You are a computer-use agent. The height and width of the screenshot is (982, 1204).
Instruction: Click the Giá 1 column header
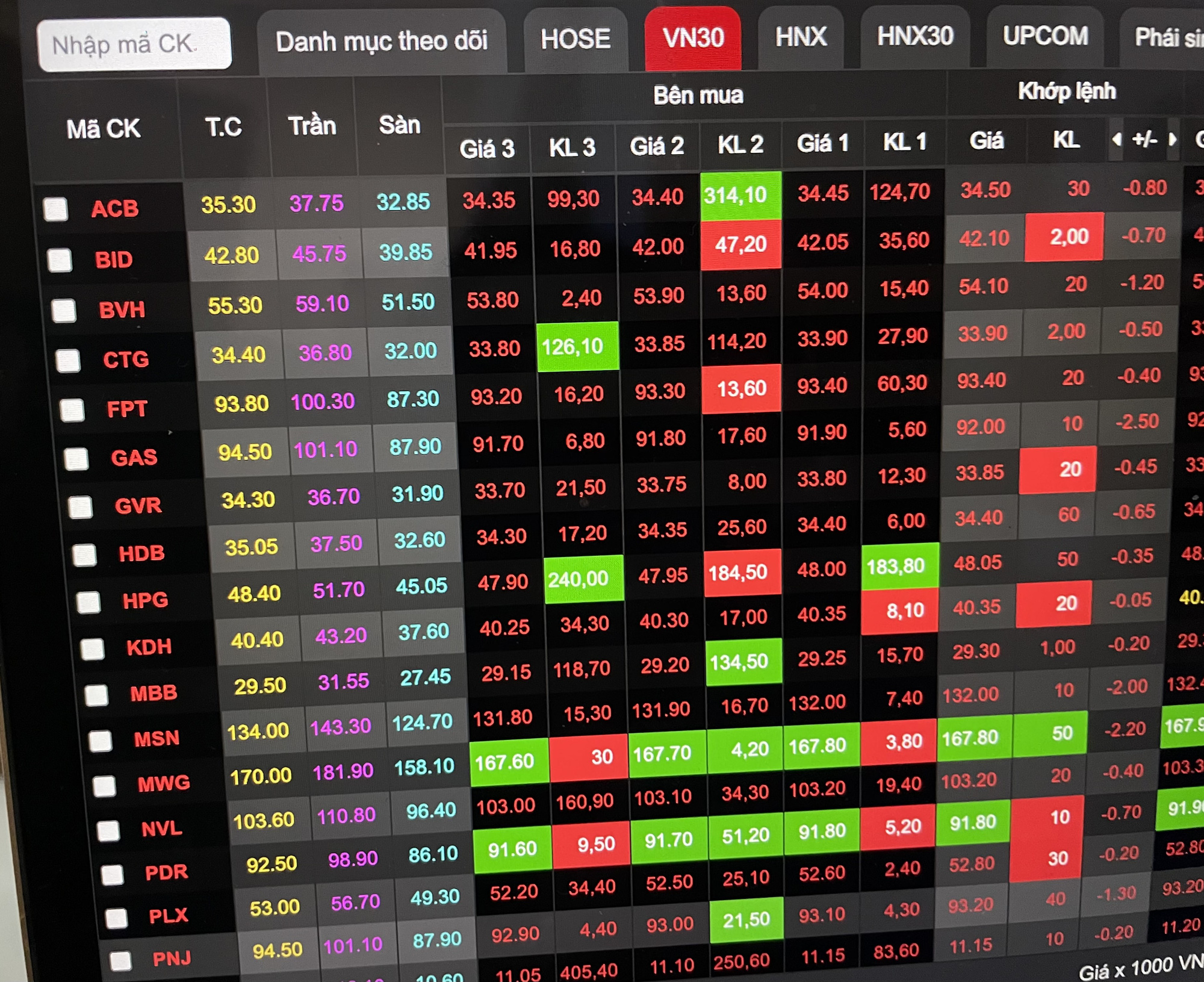point(823,143)
